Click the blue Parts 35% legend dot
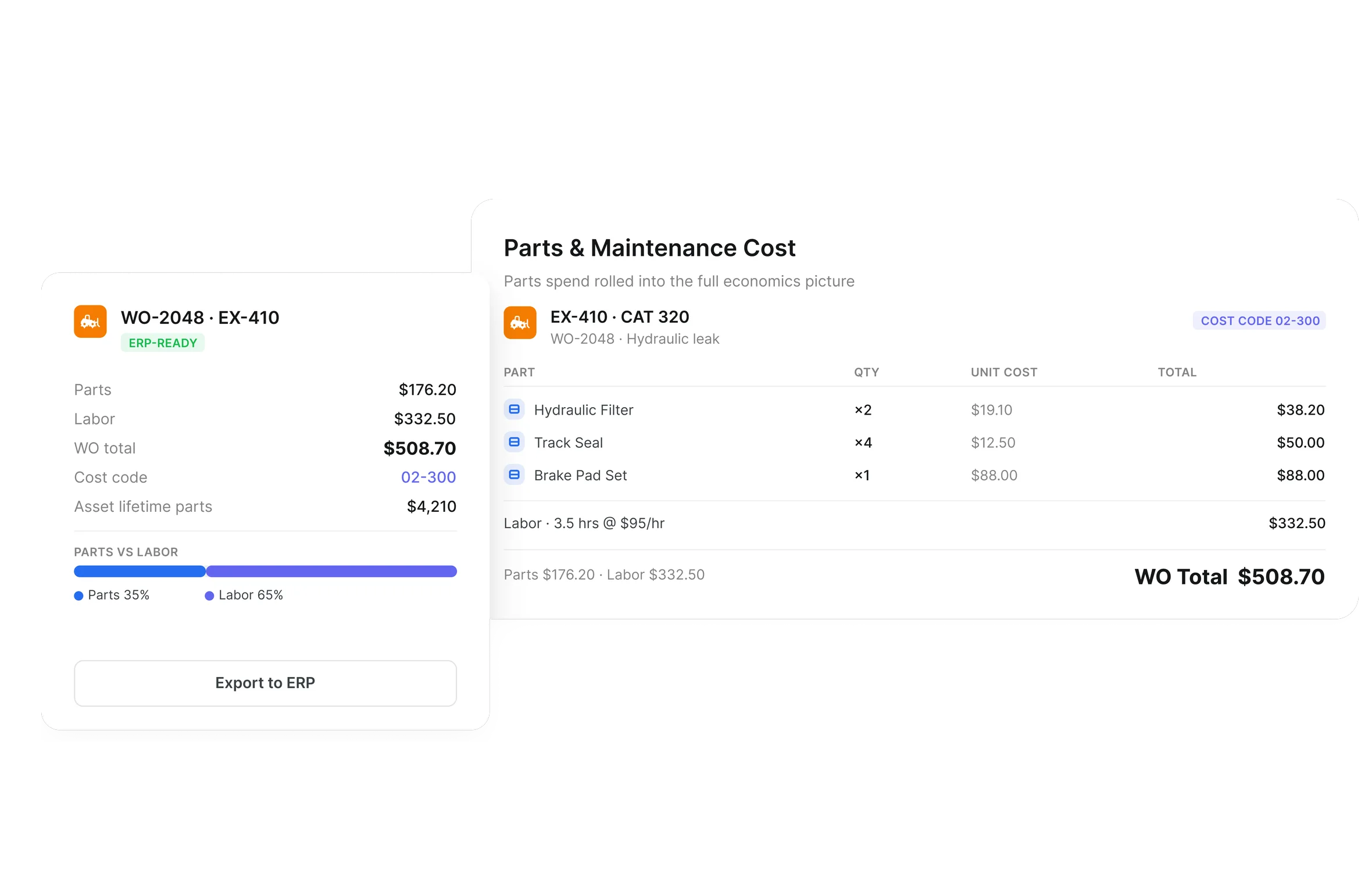This screenshot has height=884, width=1372. pos(78,596)
